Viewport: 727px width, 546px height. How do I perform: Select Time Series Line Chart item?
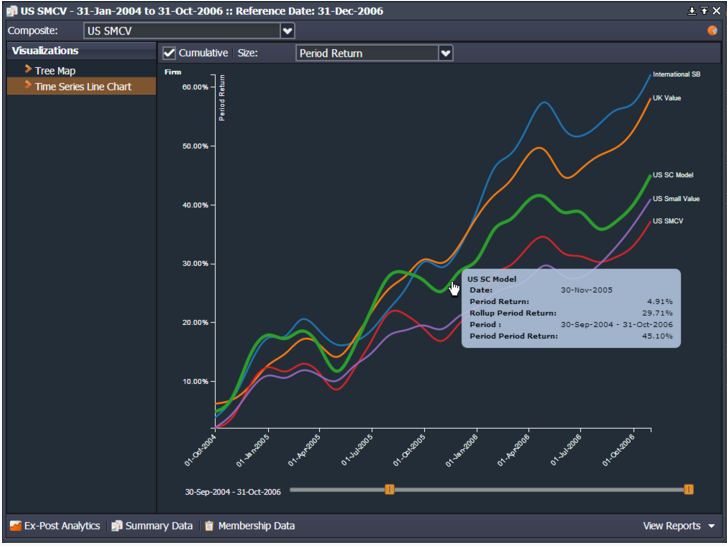pos(82,87)
